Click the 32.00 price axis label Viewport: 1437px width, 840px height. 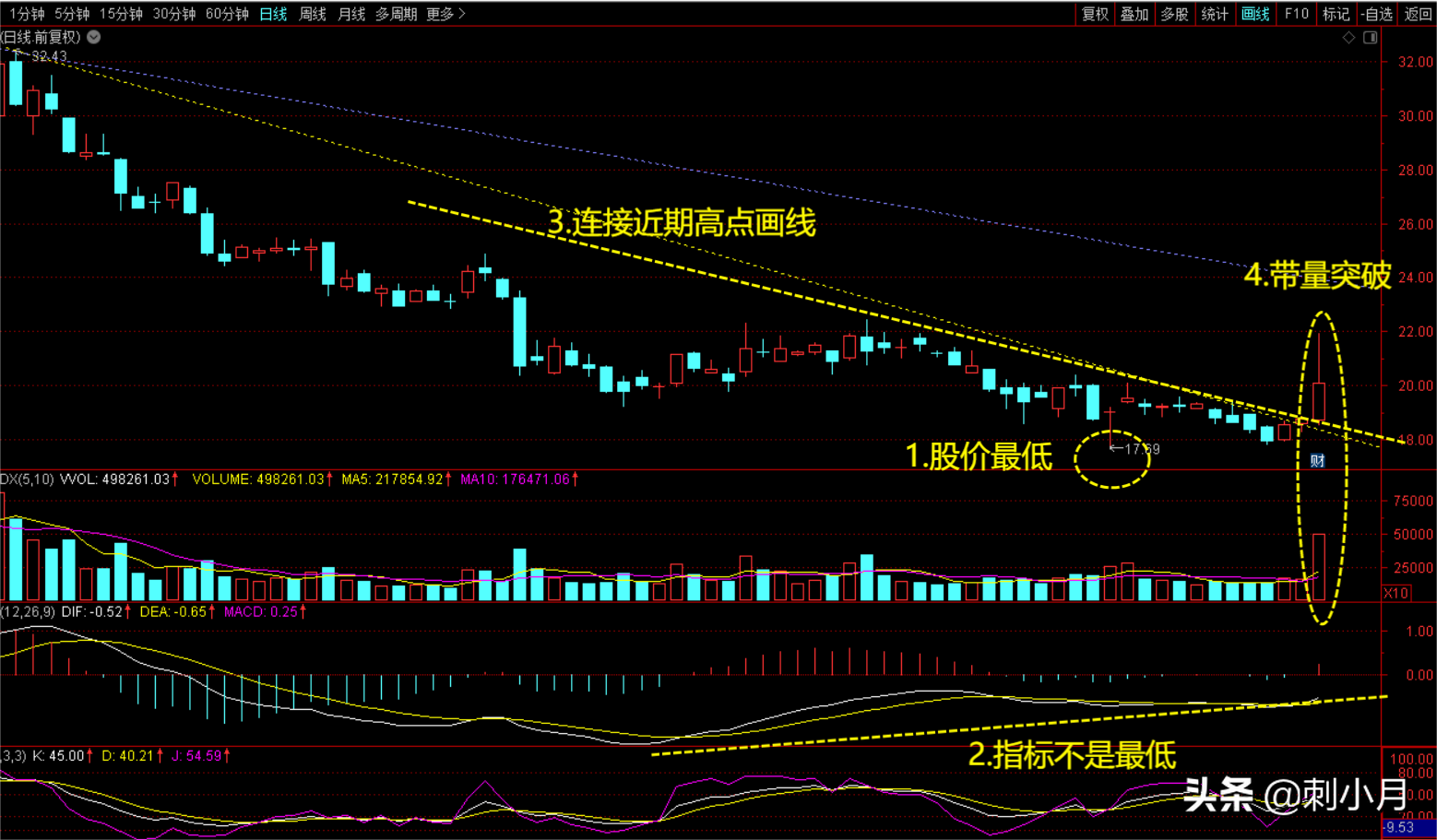1416,62
